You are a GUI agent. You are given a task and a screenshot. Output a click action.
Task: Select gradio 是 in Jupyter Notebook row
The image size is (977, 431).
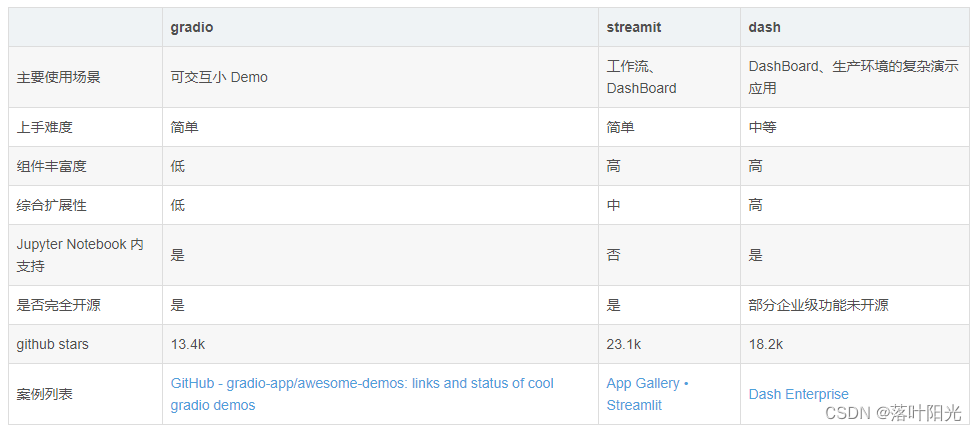tap(178, 255)
